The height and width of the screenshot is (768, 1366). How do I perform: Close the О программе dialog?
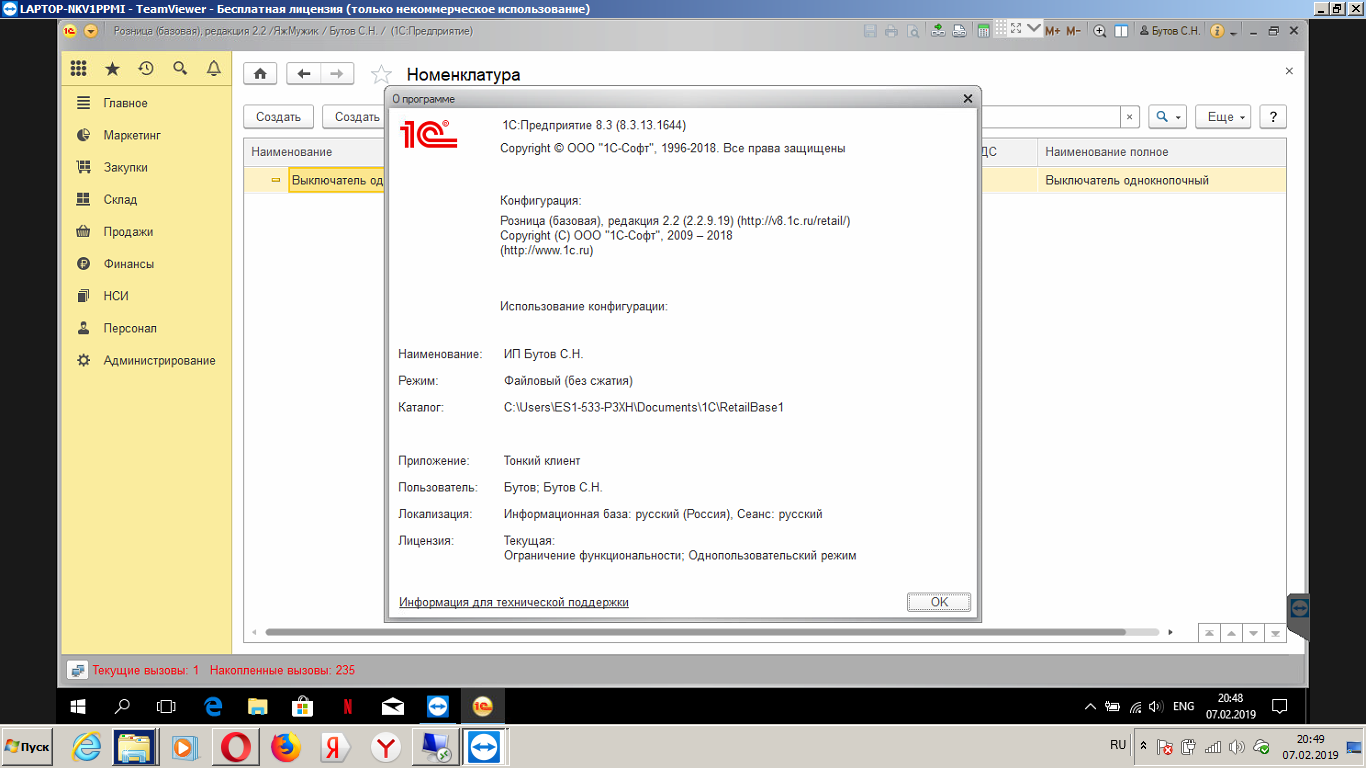click(967, 98)
